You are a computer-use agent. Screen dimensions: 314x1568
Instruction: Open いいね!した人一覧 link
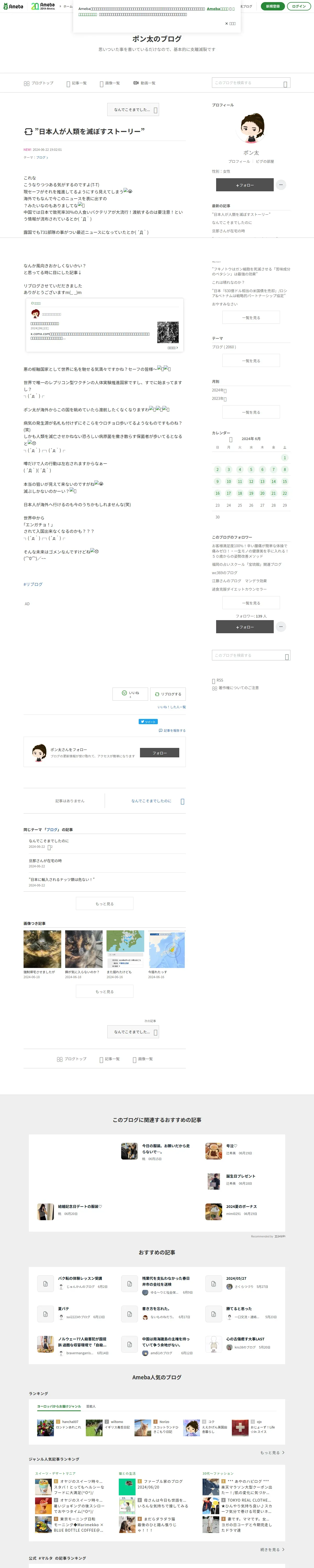pos(172,707)
